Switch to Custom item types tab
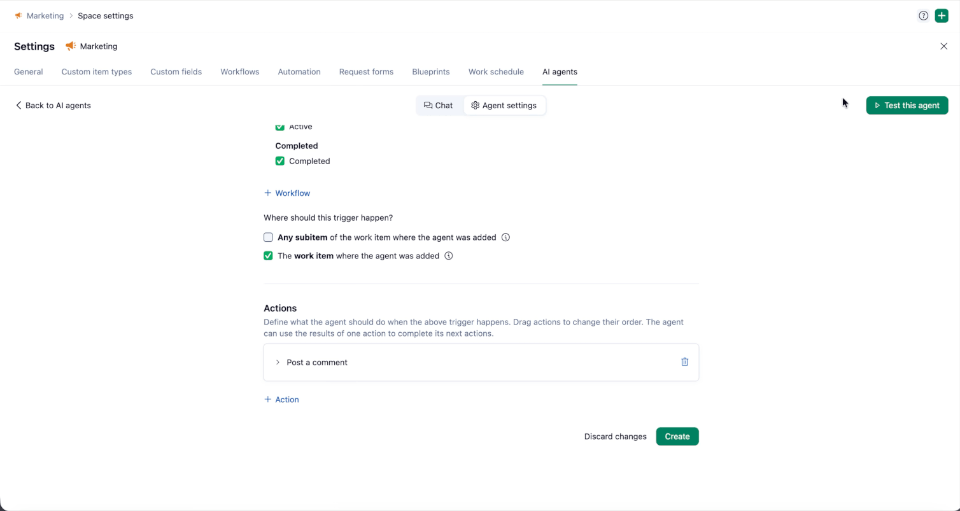This screenshot has width=960, height=511. [x=97, y=72]
